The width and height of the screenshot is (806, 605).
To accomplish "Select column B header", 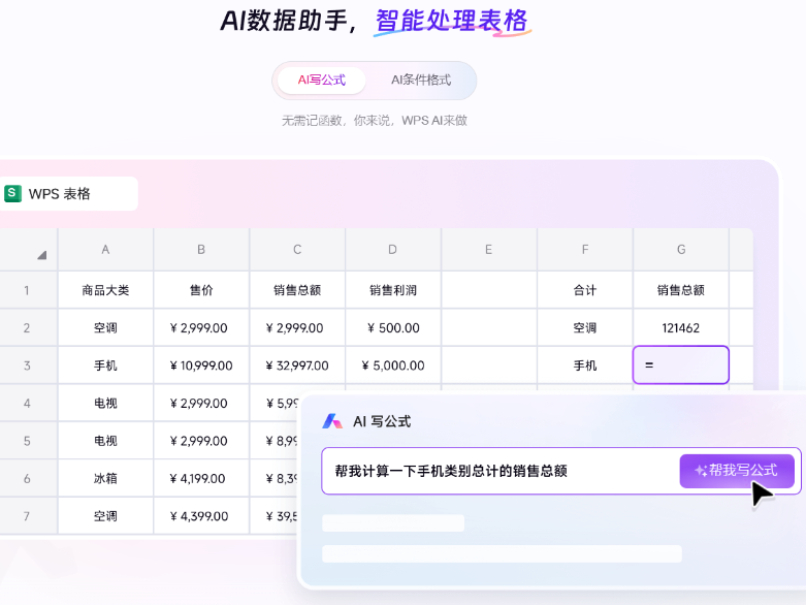I will tap(202, 250).
